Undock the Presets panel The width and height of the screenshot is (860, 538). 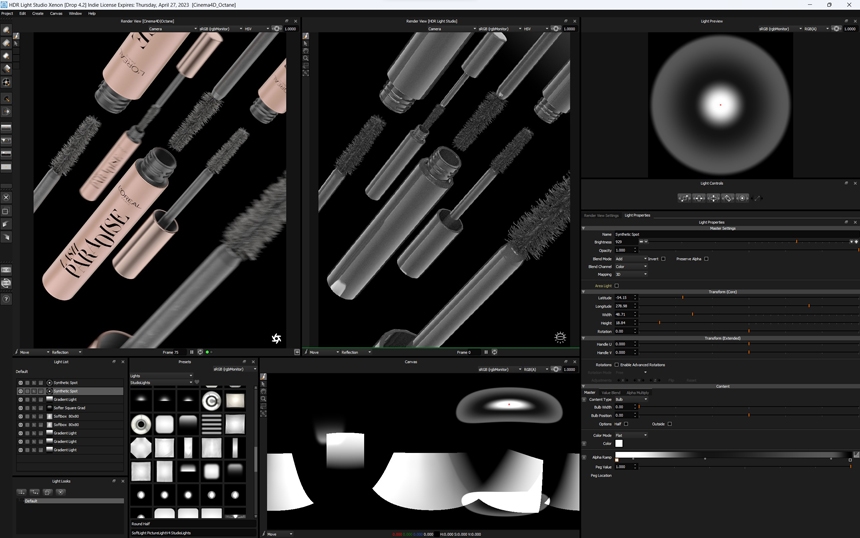click(245, 361)
